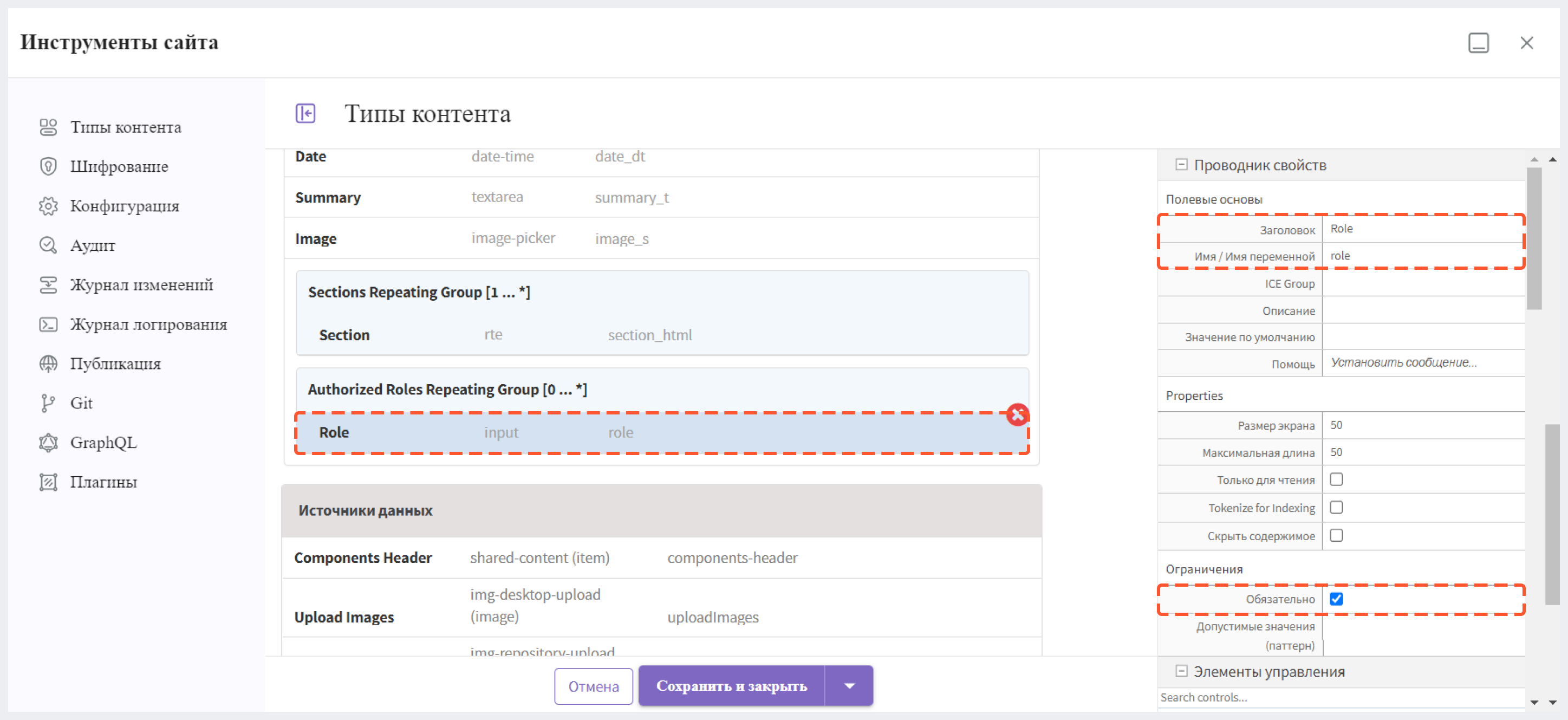Select the Sections Repeating Group header

419,292
